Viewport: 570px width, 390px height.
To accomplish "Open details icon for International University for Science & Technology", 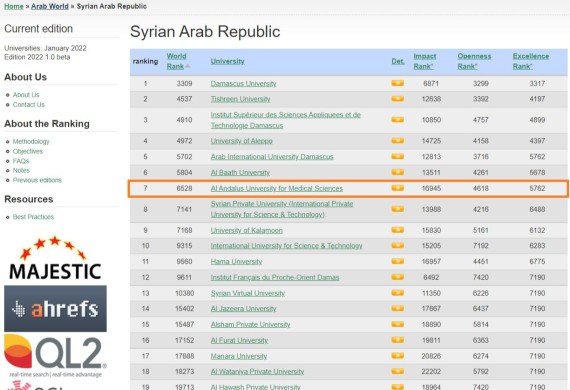I will (x=397, y=246).
